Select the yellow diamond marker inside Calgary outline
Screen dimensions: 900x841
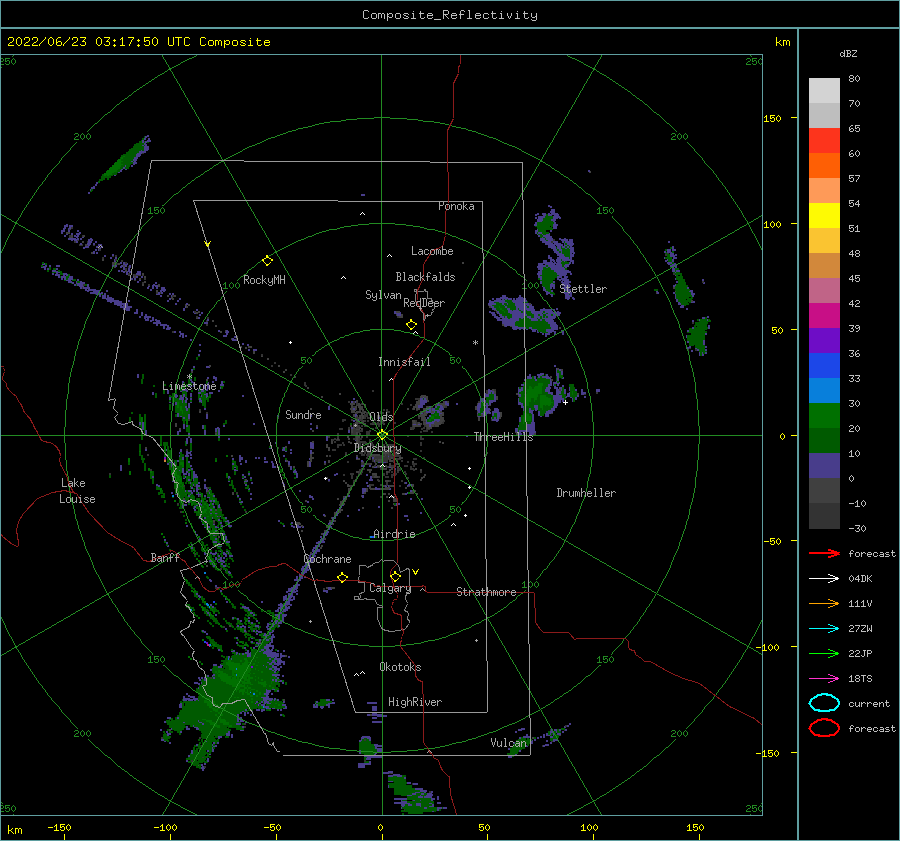point(395,576)
